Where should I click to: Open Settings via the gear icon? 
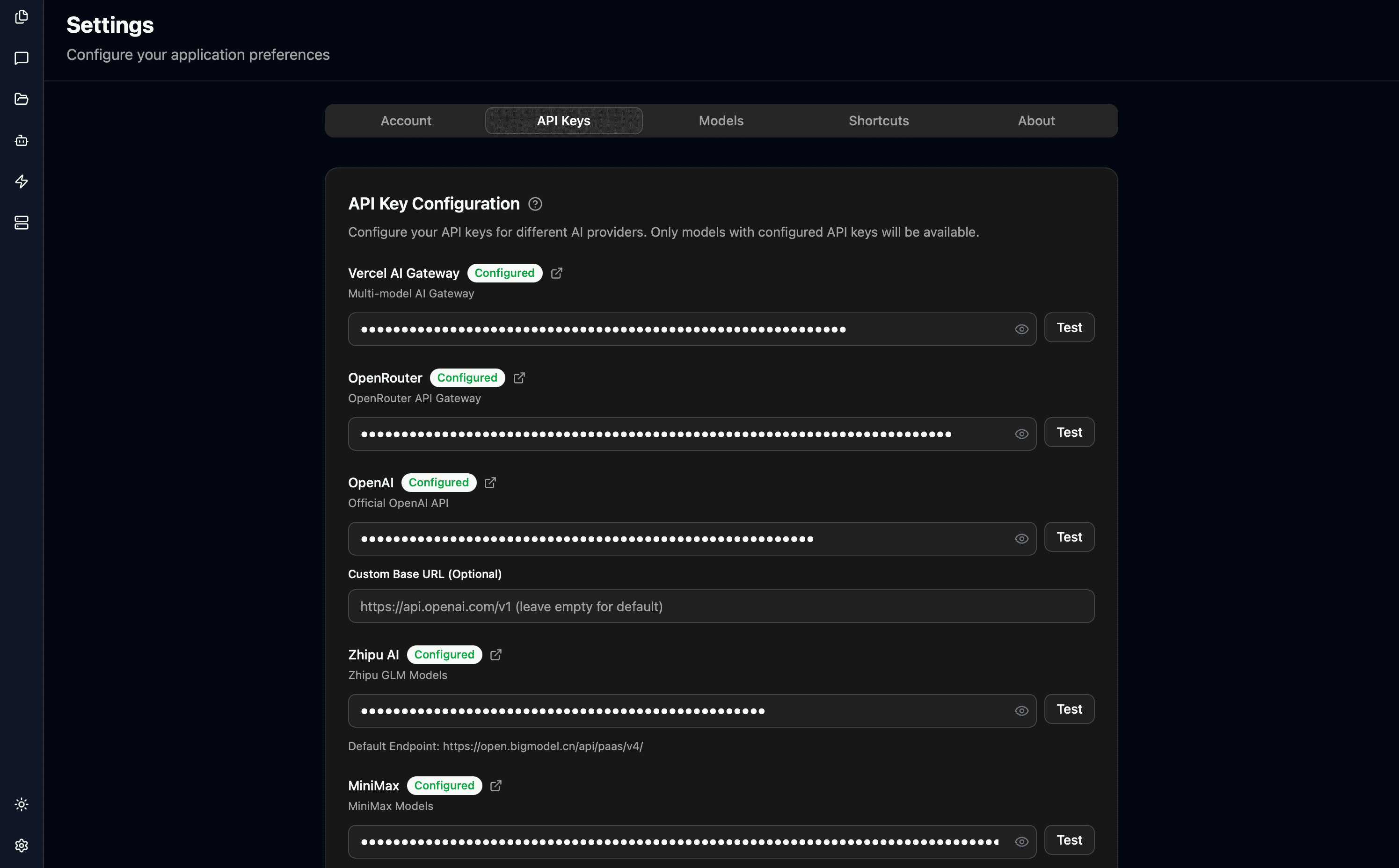pos(21,845)
